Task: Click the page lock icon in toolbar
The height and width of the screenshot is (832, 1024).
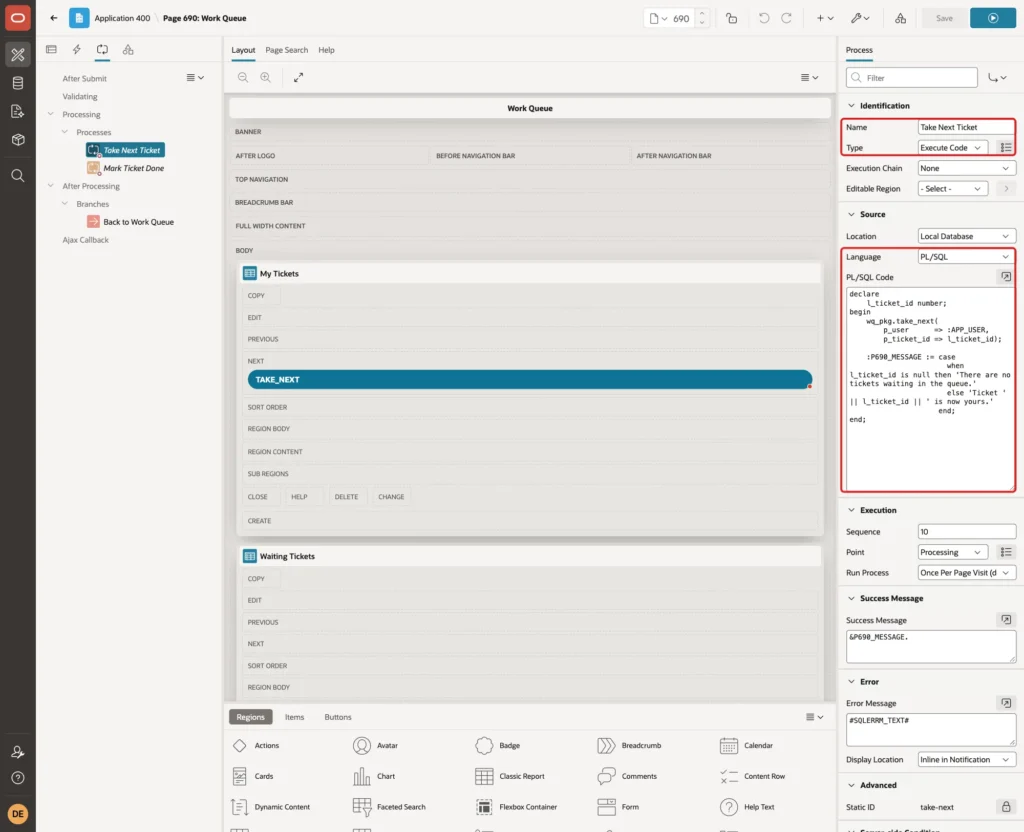Action: 731,18
